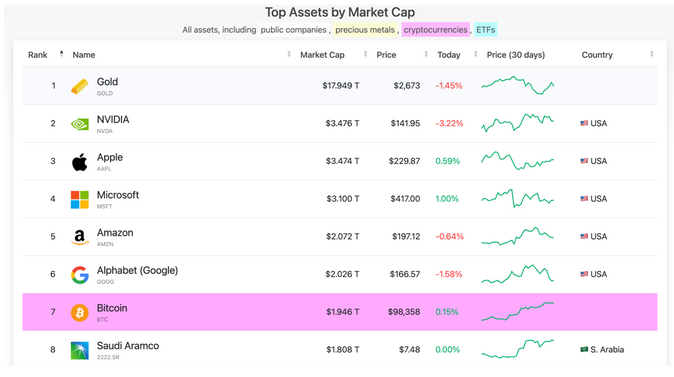Screen dimensions: 674x377
Task: Click the Microsoft logo icon
Action: click(x=80, y=199)
